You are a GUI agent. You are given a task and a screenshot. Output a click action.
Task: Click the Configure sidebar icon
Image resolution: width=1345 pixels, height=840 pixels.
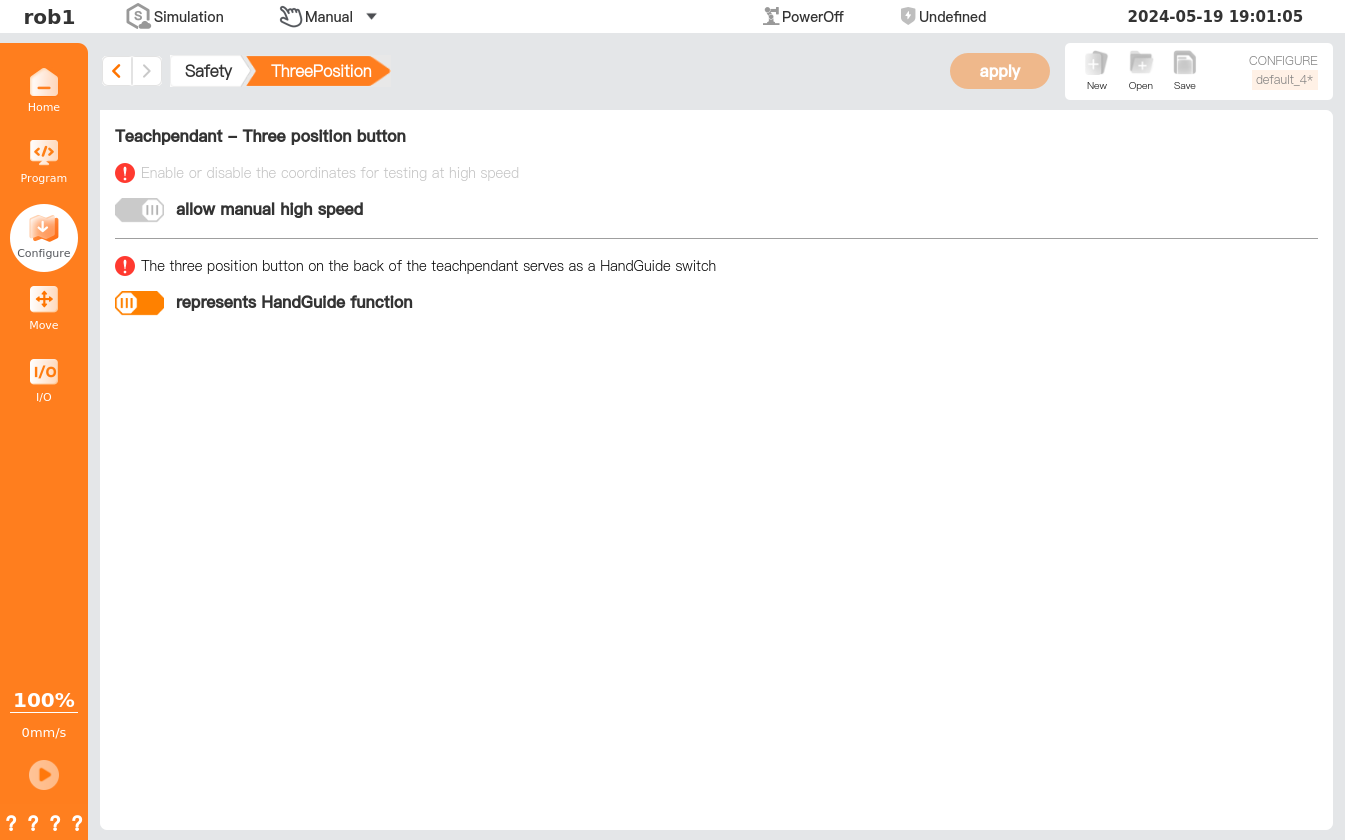[43, 237]
